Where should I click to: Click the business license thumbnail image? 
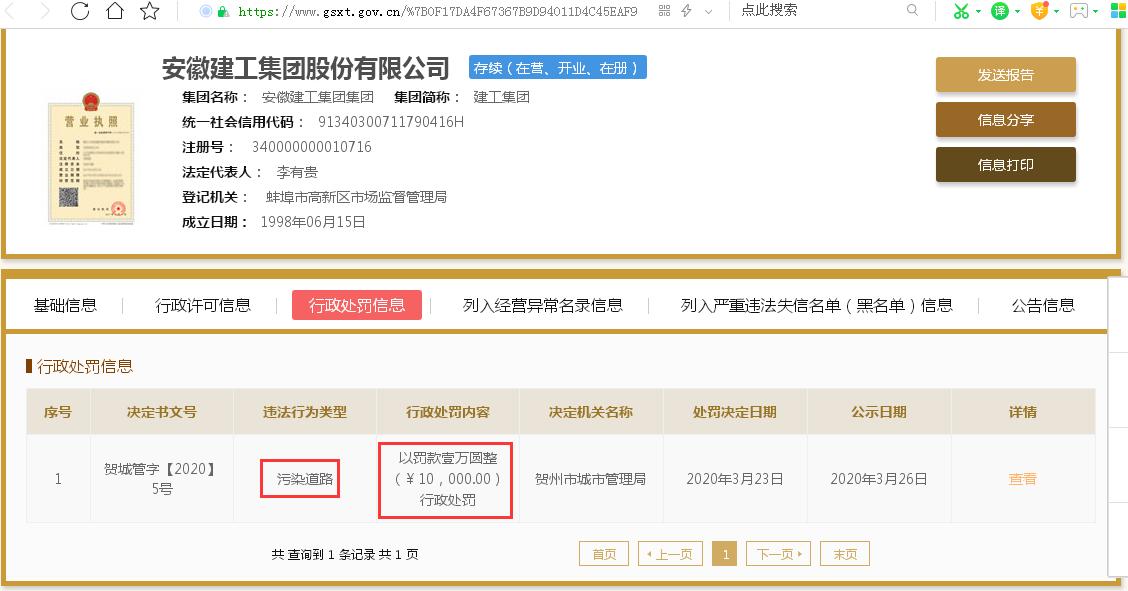tap(90, 162)
